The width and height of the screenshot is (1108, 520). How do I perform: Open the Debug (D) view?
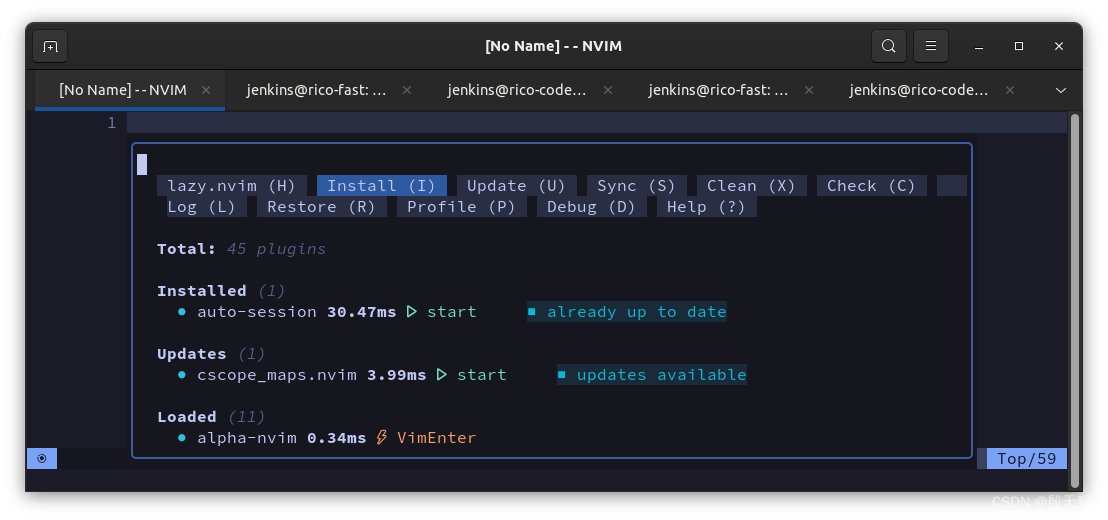(x=591, y=207)
